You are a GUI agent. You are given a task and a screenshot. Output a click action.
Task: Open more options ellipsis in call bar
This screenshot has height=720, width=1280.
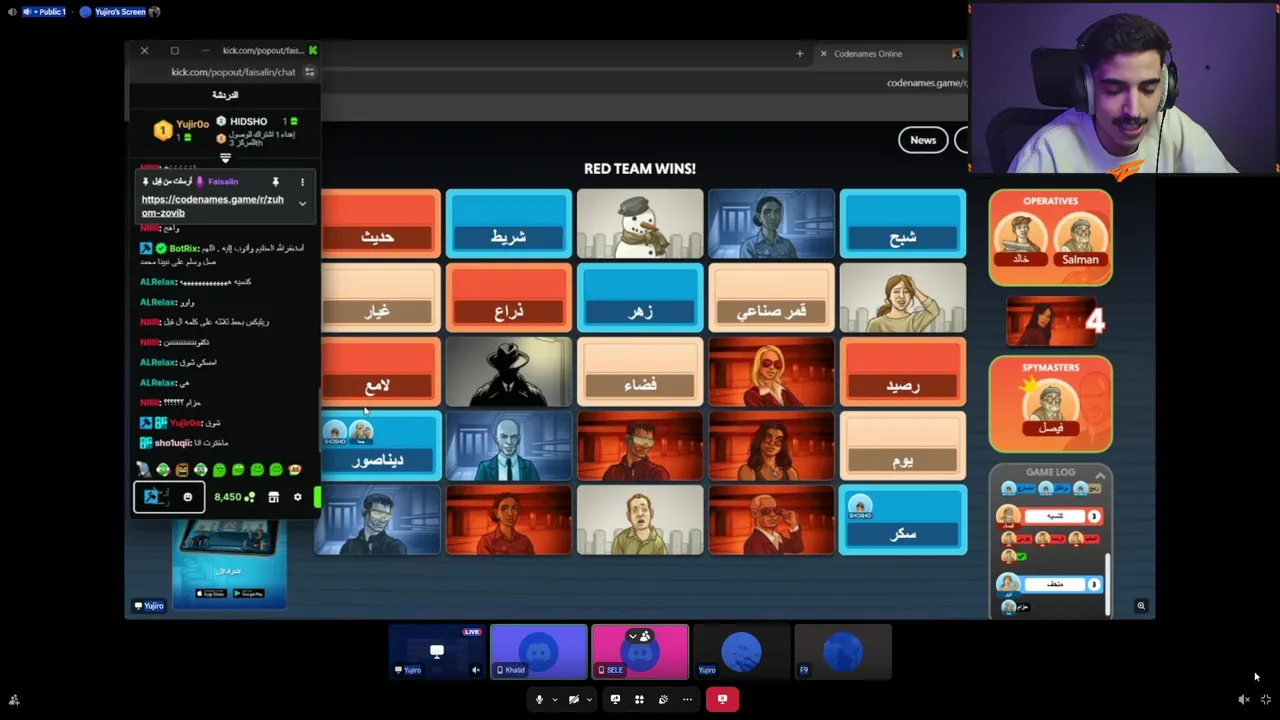coord(687,699)
